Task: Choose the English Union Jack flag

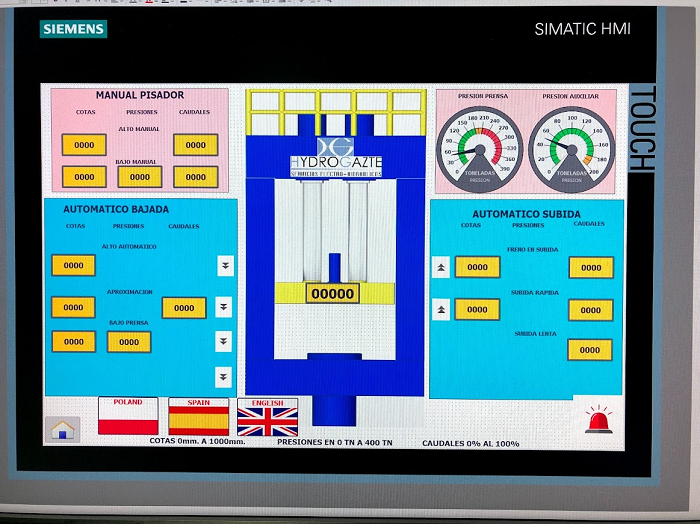Action: pos(267,417)
